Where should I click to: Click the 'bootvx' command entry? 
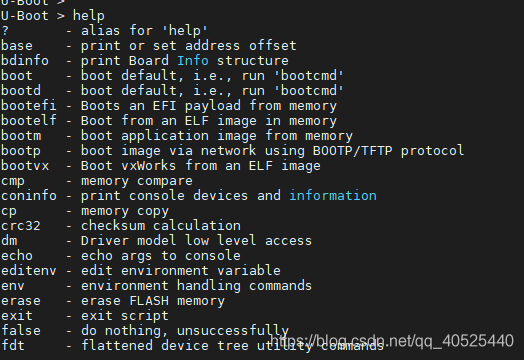point(161,166)
